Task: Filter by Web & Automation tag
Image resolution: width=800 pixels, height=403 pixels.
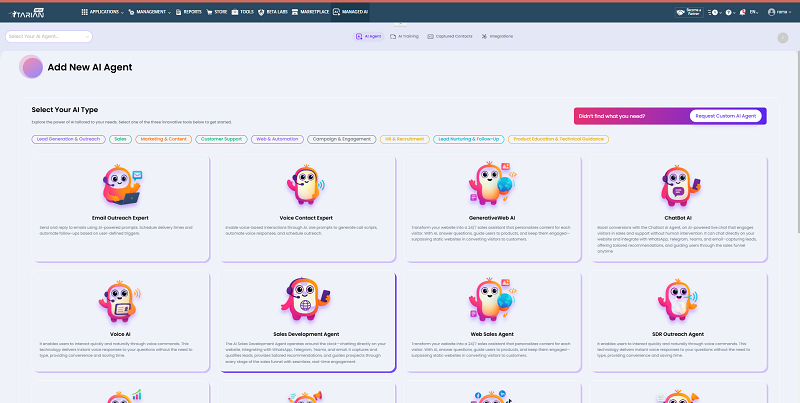Action: (278, 139)
